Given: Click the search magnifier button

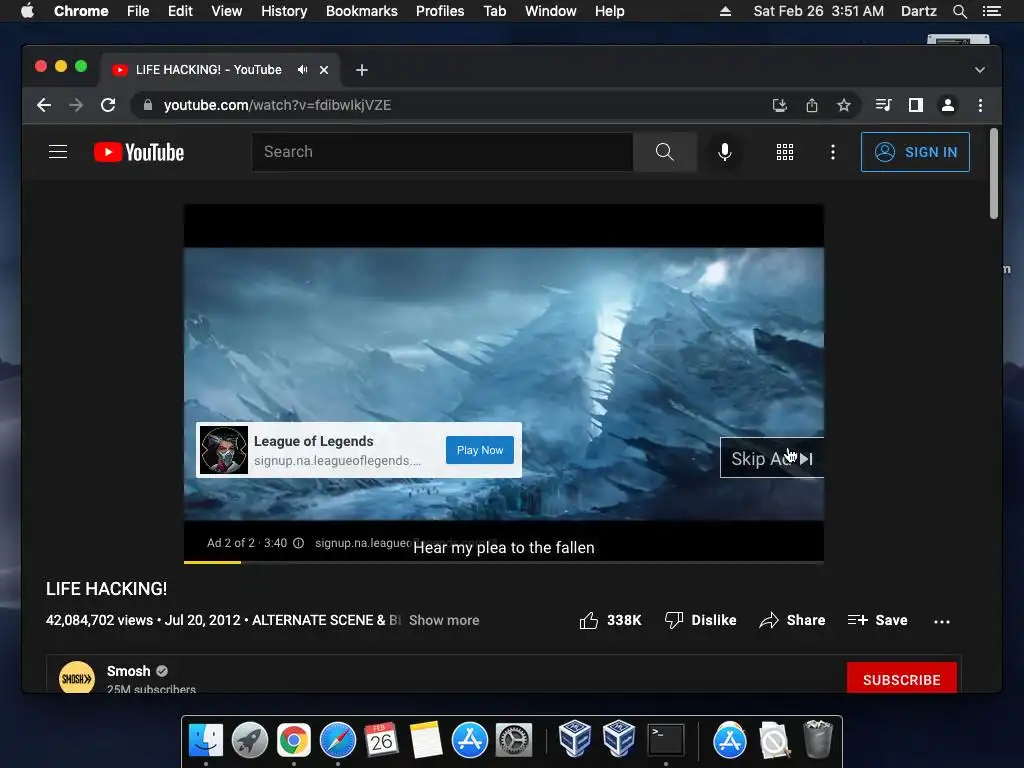Looking at the screenshot, I should 664,152.
